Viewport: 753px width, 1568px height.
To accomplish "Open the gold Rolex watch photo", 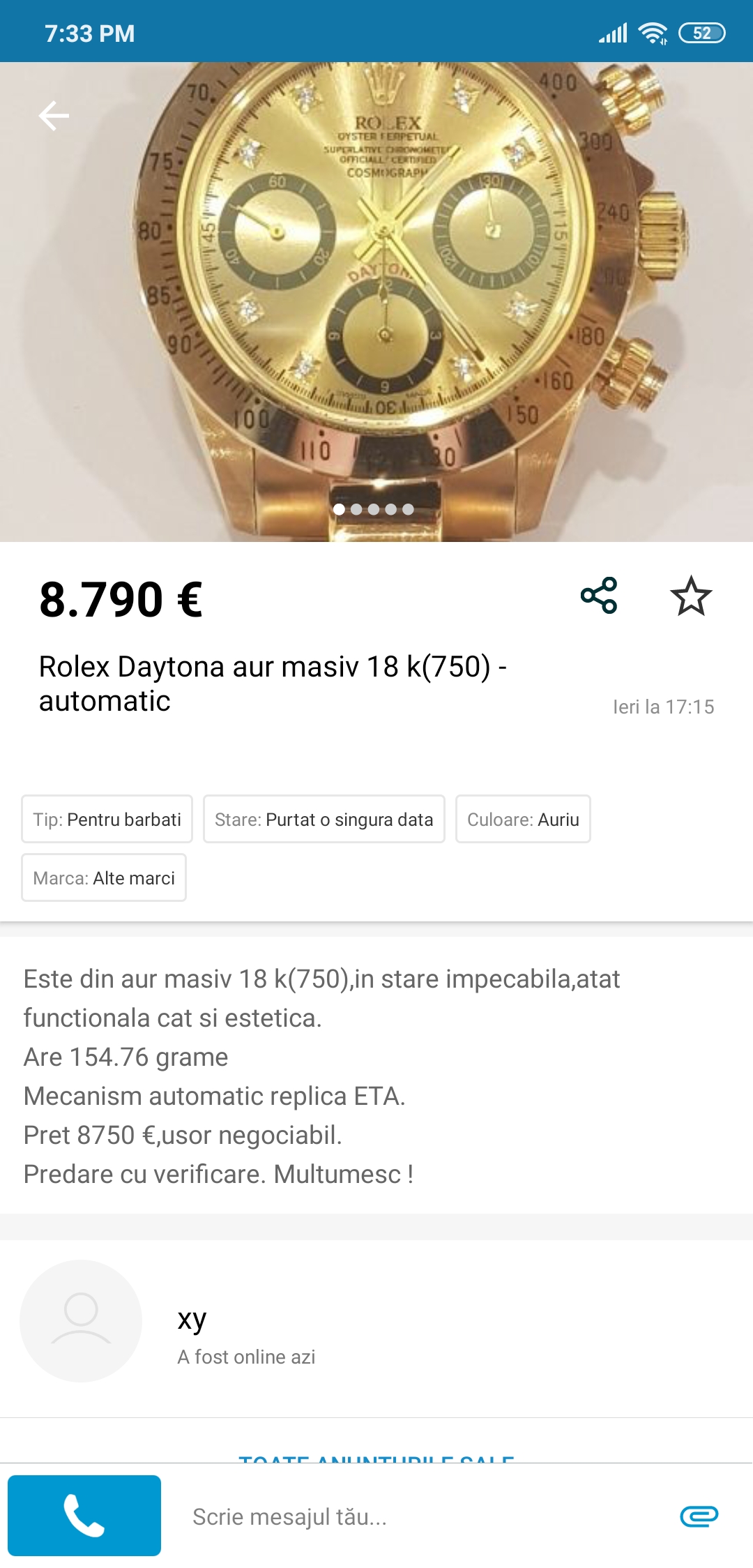I will [x=376, y=279].
